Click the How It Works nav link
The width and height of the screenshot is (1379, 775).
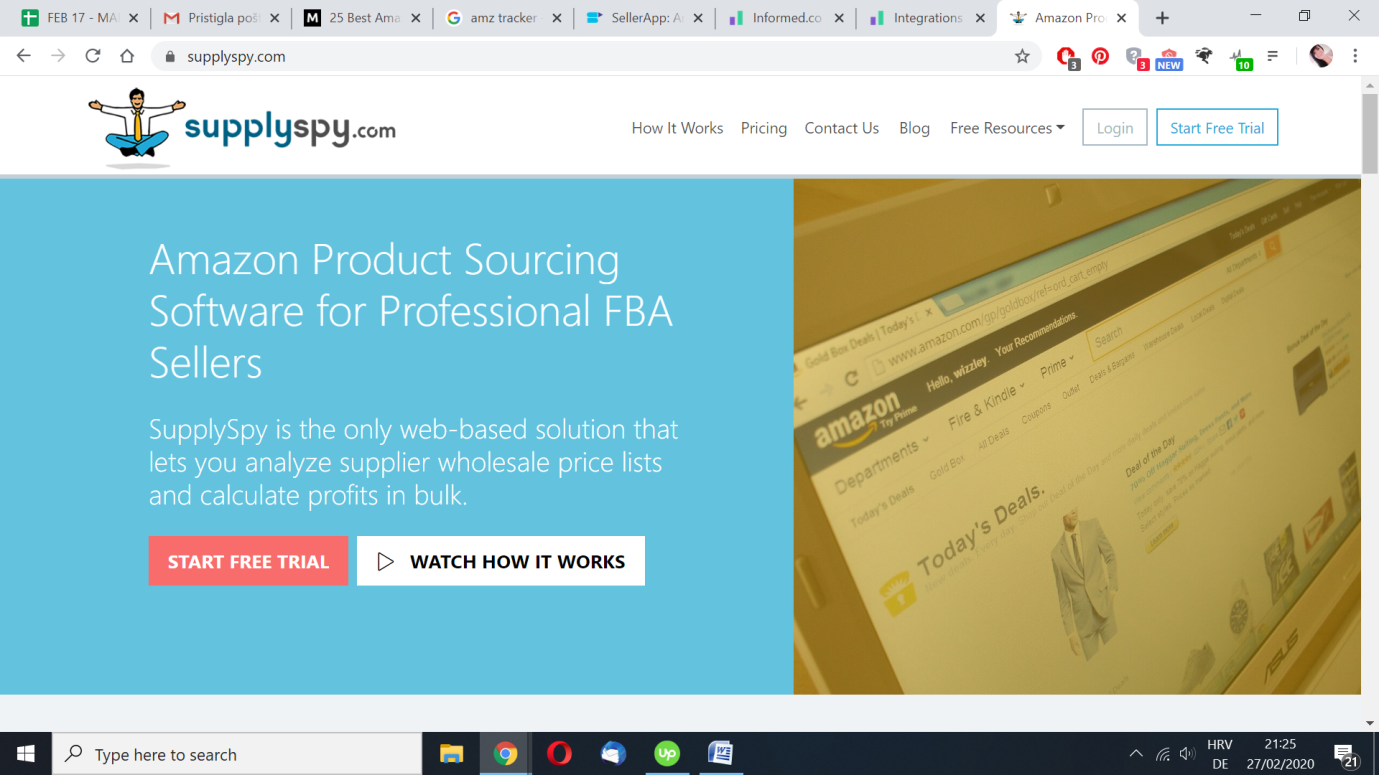677,128
